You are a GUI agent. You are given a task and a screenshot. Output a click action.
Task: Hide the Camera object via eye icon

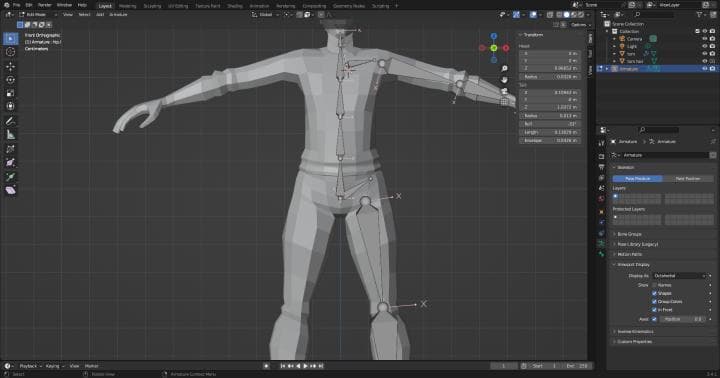point(704,39)
